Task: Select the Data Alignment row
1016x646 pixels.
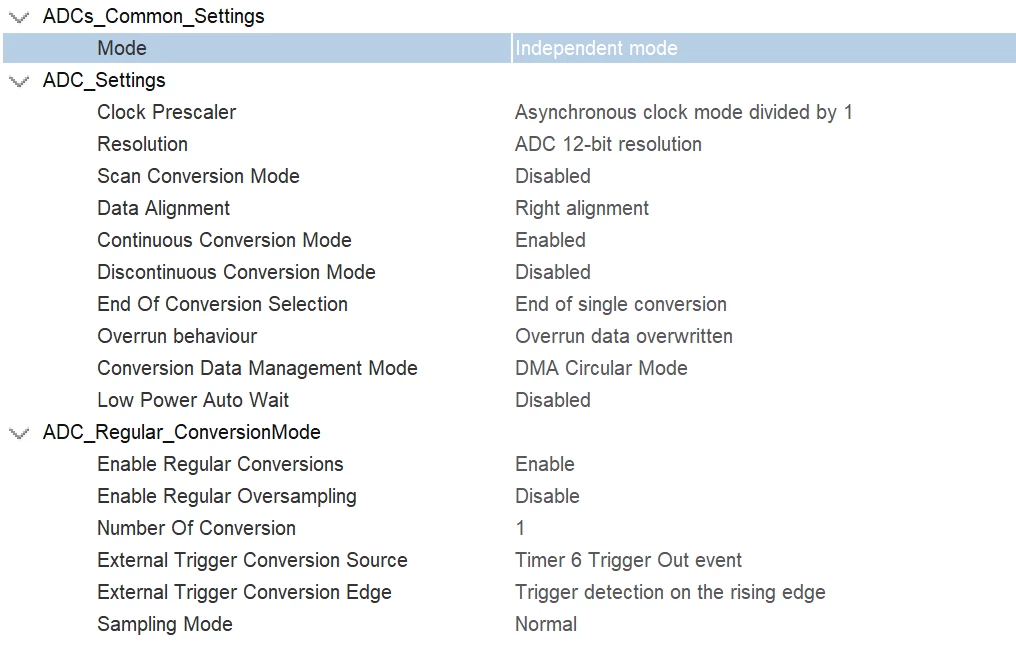Action: 508,208
